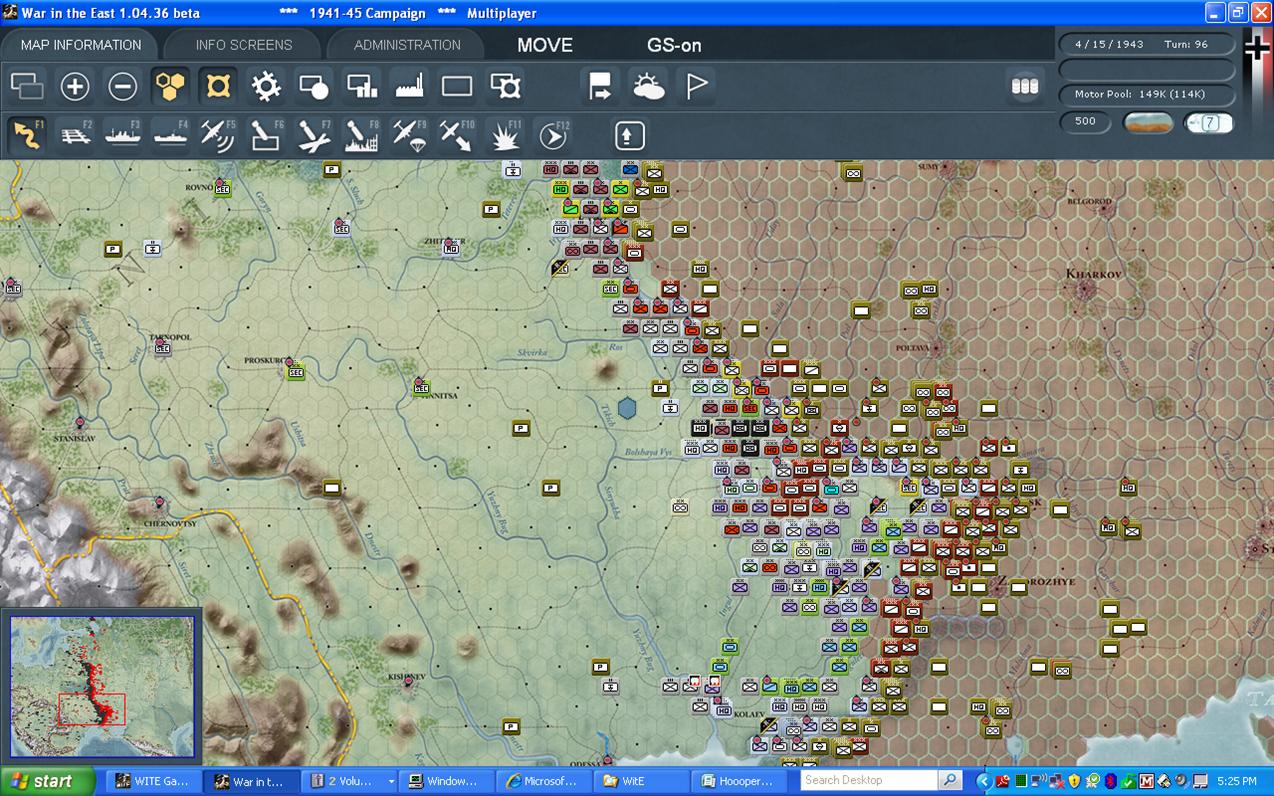Click the desktop search magnifier button
Image resolution: width=1274 pixels, height=796 pixels.
[951, 780]
